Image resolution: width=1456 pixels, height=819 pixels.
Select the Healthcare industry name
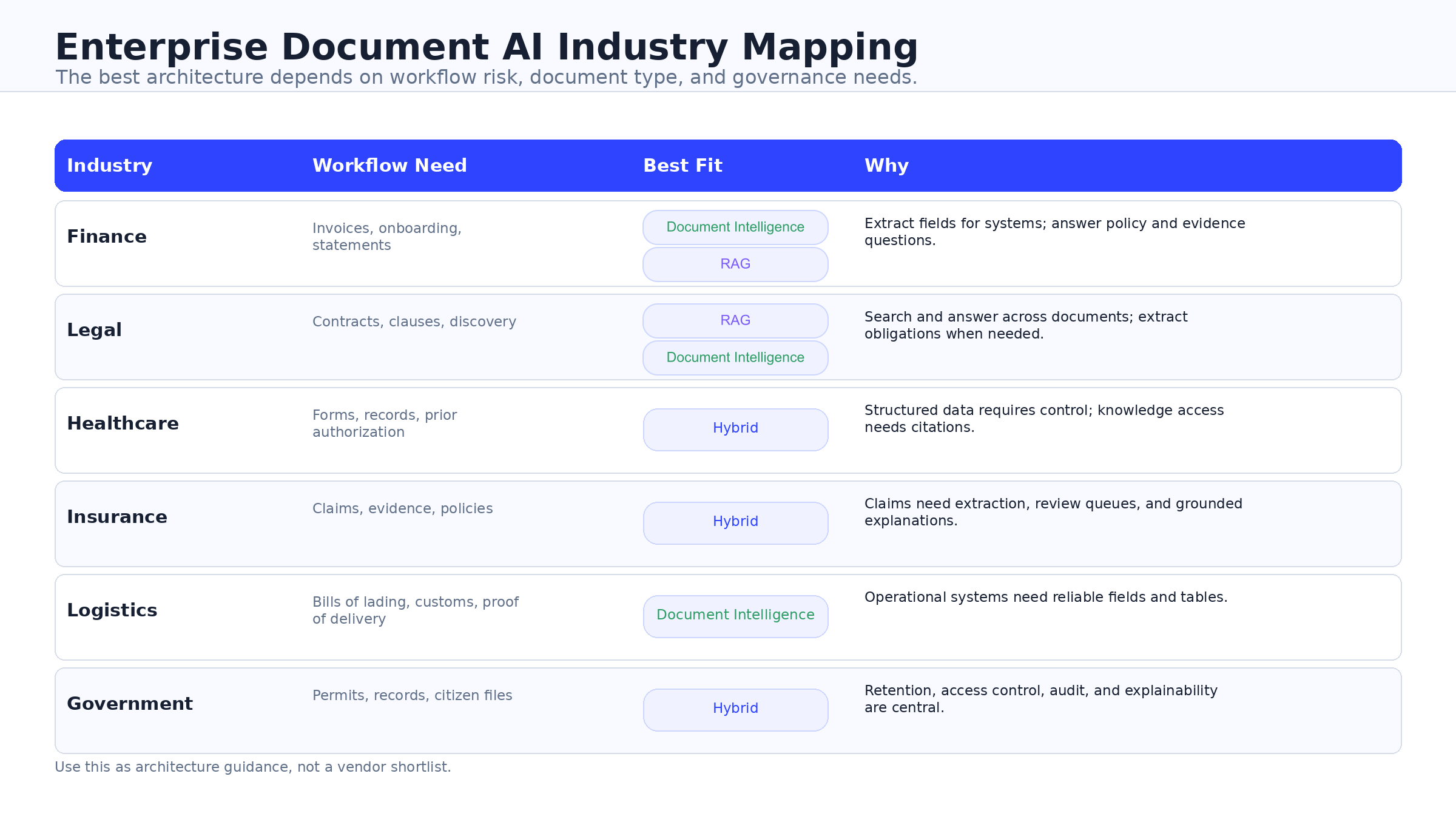123,423
